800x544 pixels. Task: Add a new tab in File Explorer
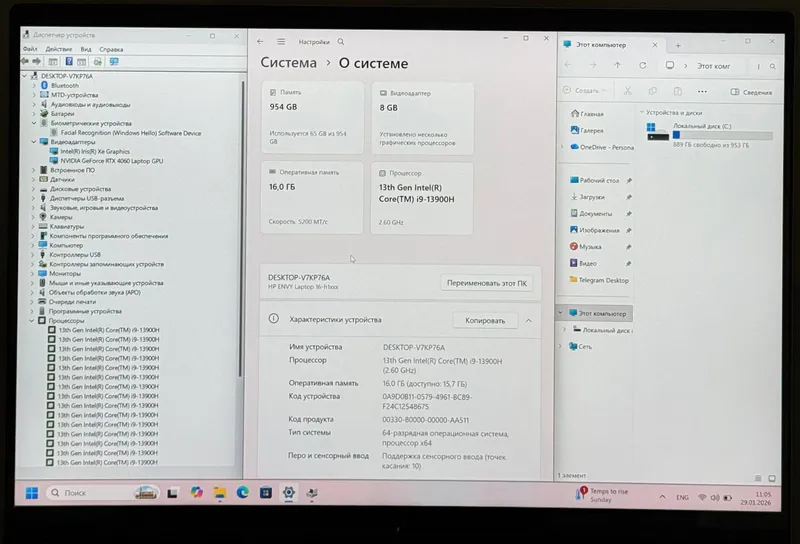[678, 45]
